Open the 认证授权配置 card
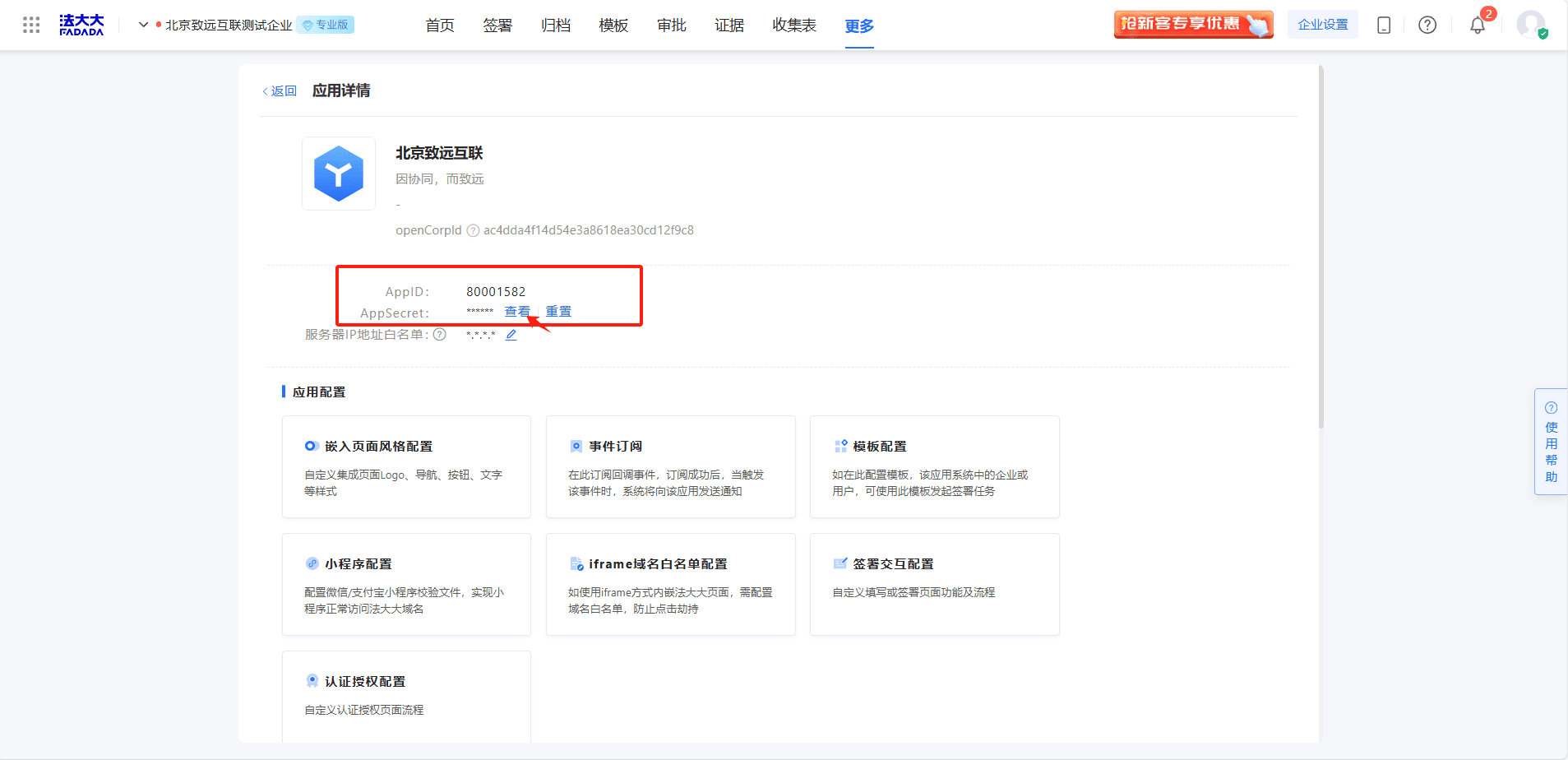Screen dimensions: 1568x760 point(406,697)
